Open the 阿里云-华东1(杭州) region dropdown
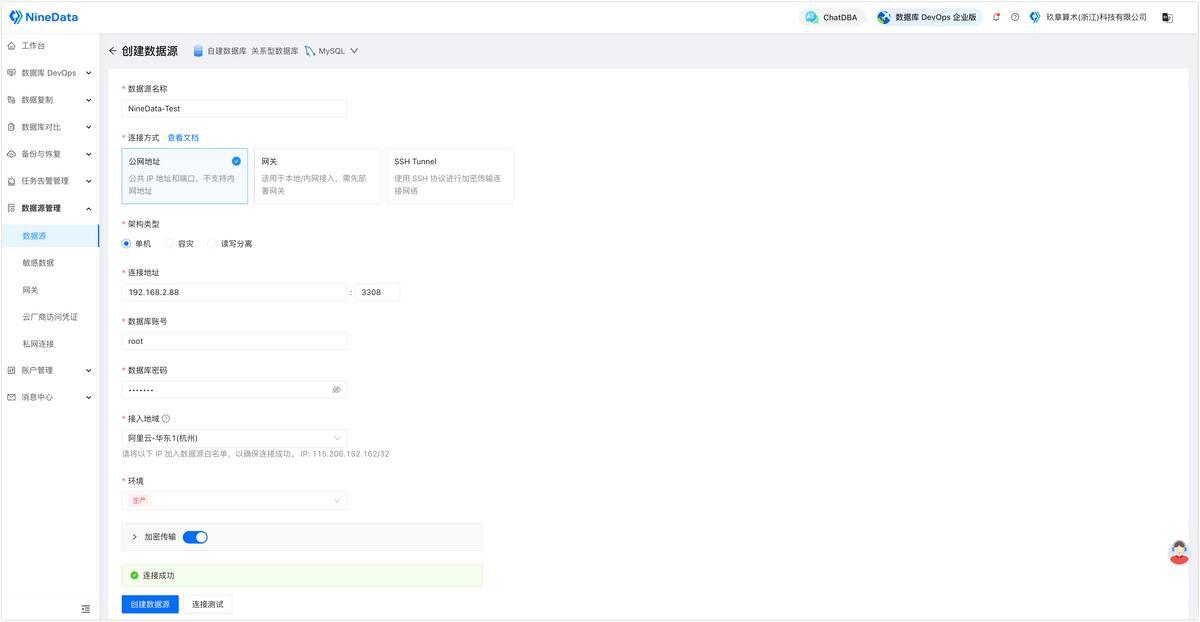The width and height of the screenshot is (1200, 622). click(x=234, y=438)
